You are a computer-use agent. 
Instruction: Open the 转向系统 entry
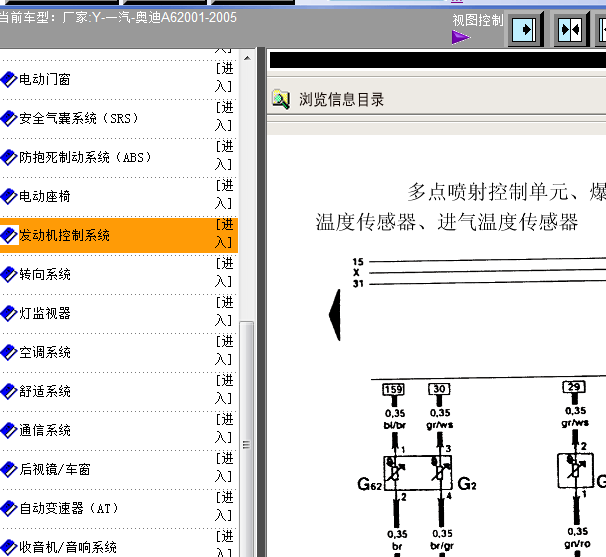pos(44,274)
